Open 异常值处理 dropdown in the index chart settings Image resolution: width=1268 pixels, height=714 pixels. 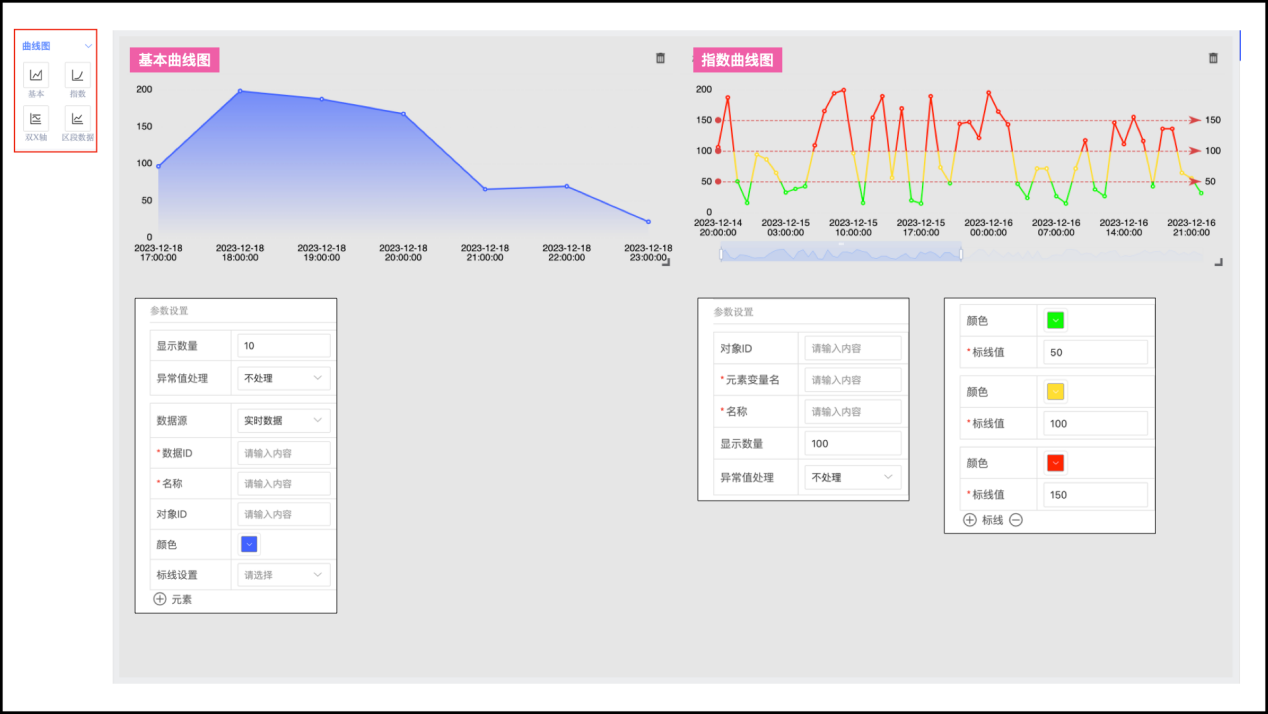(851, 477)
